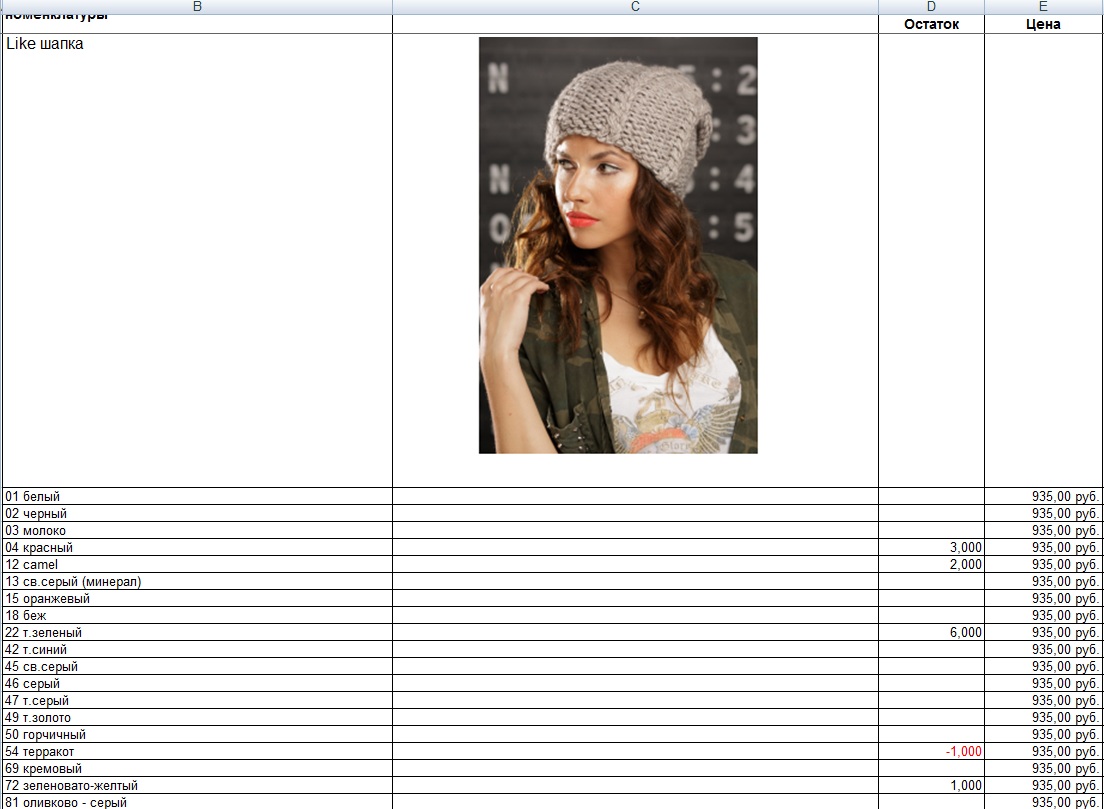Select the '49 т.золото' cell

point(197,717)
